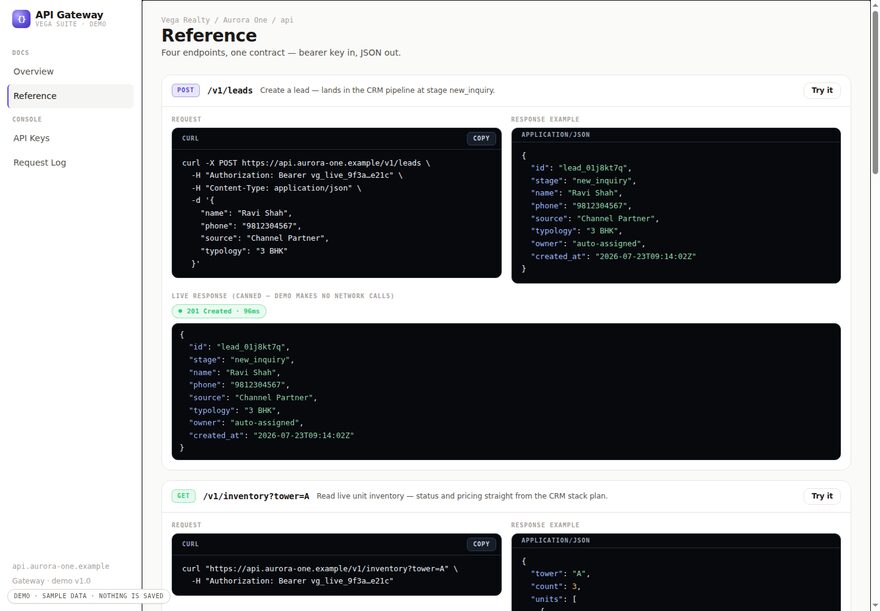Click the 'Four endpoints, one contract' subtitle
This screenshot has height=611, width=880.
(x=281, y=53)
